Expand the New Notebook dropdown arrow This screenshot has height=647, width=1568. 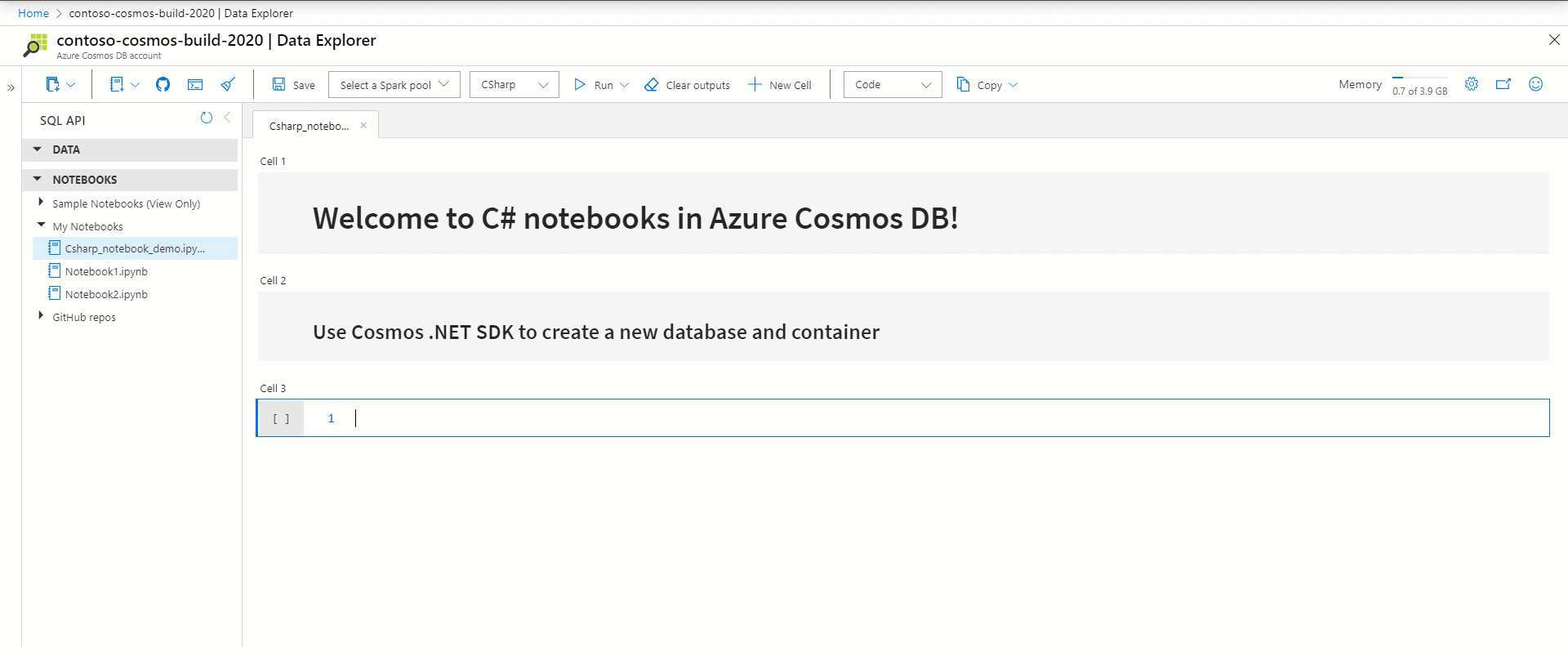click(136, 84)
